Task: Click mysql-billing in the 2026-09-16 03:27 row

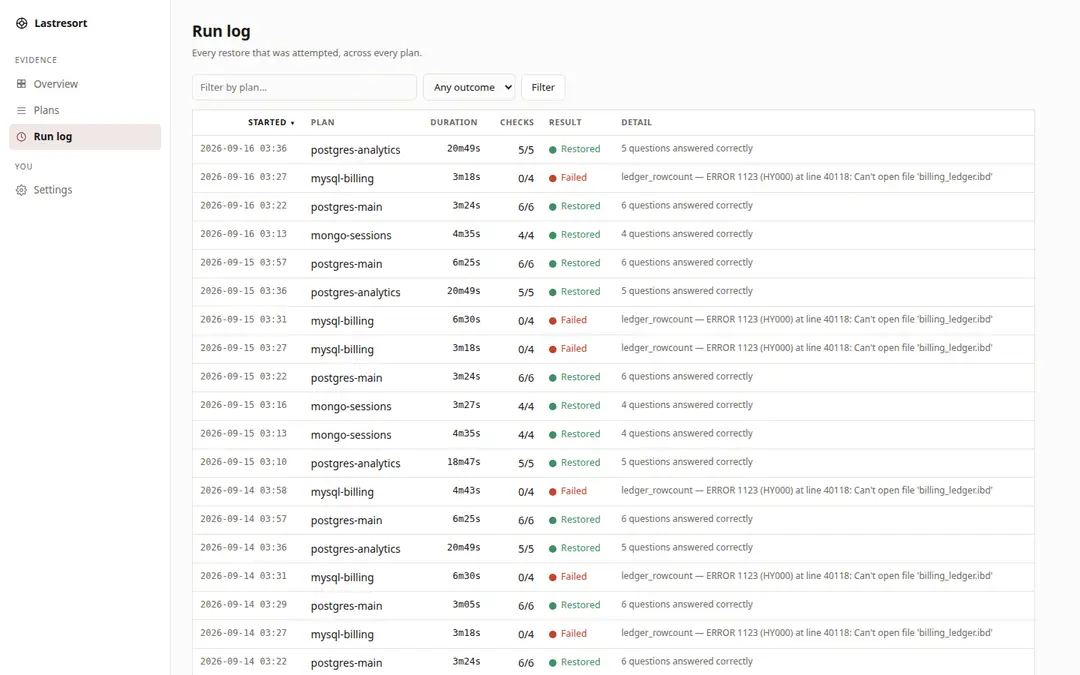Action: click(x=342, y=178)
